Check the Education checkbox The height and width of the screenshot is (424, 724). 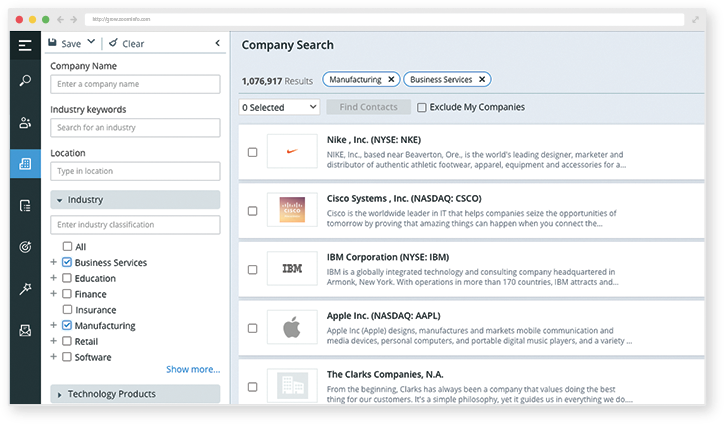point(67,278)
